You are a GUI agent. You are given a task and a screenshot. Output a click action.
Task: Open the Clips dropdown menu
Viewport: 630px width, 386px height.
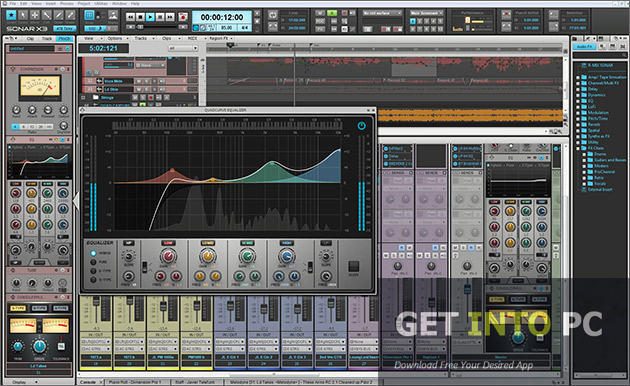point(168,38)
